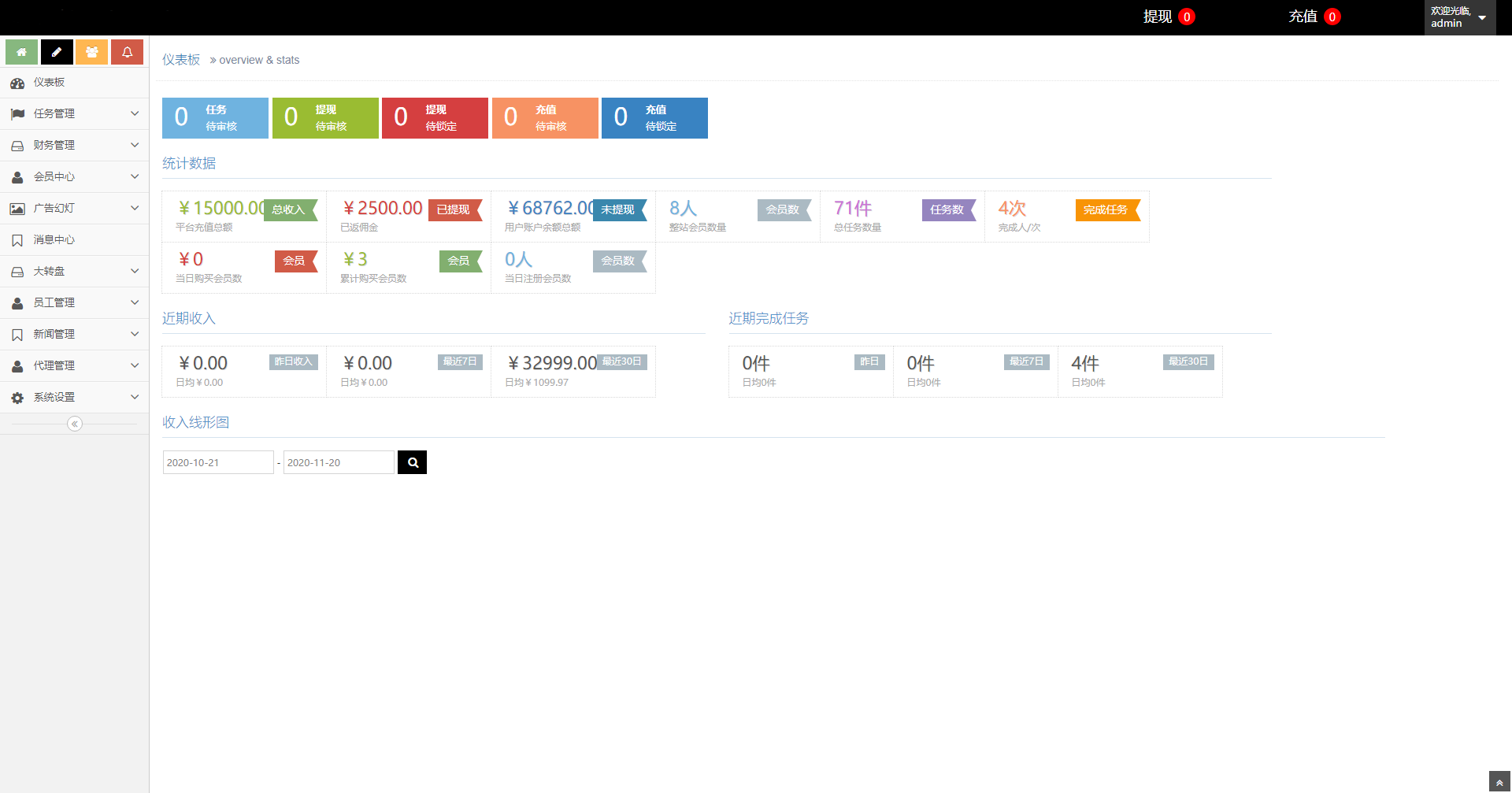Expand the 财务管理 sidebar submenu
The width and height of the screenshot is (1512, 793).
point(74,146)
